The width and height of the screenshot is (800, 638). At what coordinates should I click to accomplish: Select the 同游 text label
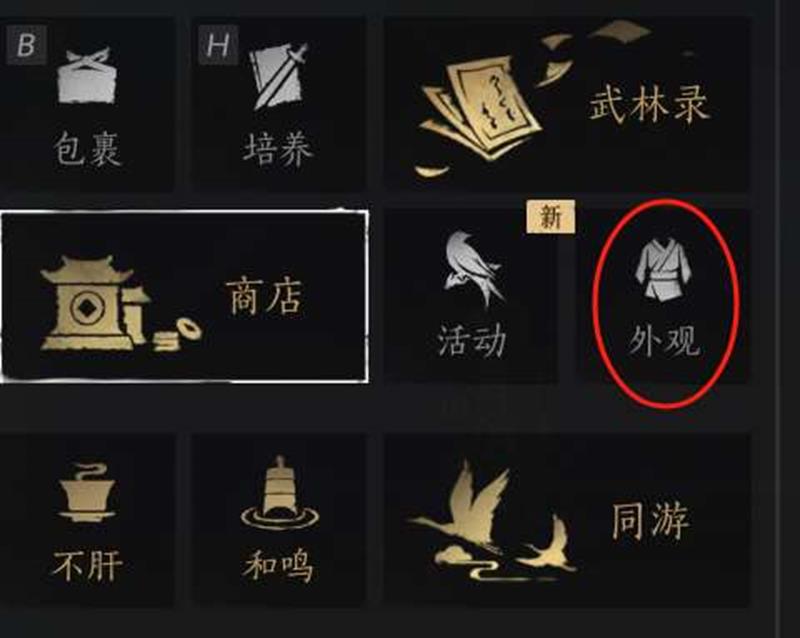point(650,521)
